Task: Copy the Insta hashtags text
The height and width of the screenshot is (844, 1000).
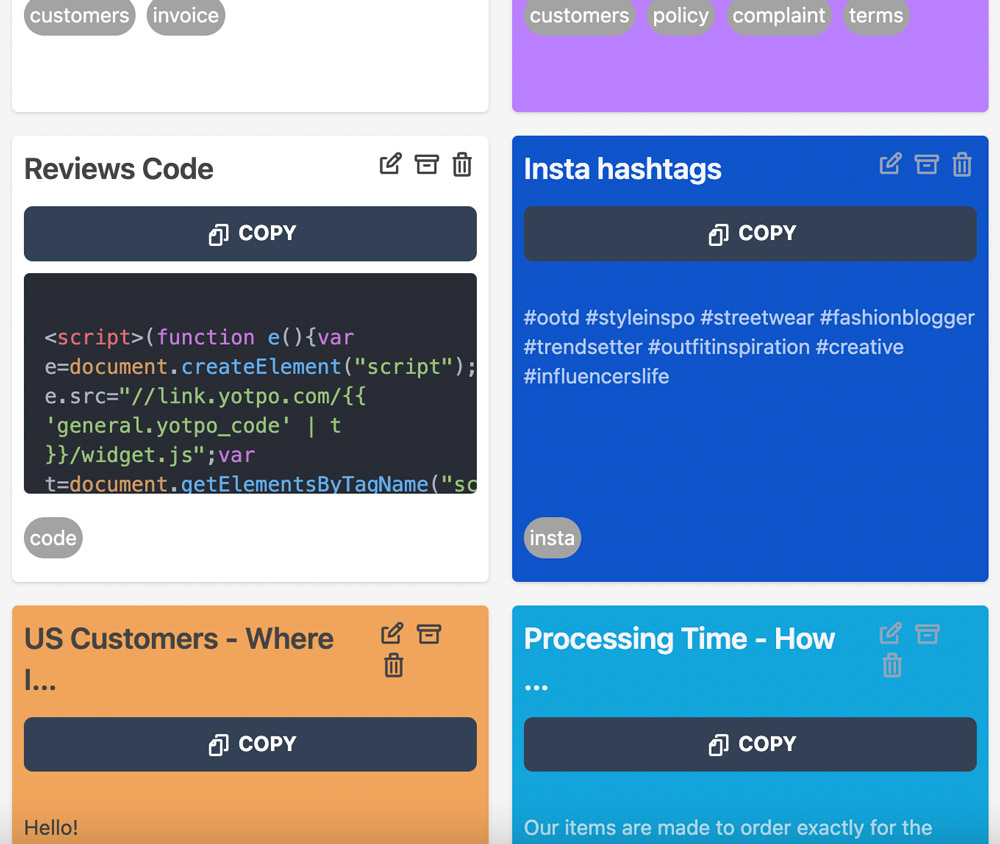Action: pyautogui.click(x=750, y=233)
